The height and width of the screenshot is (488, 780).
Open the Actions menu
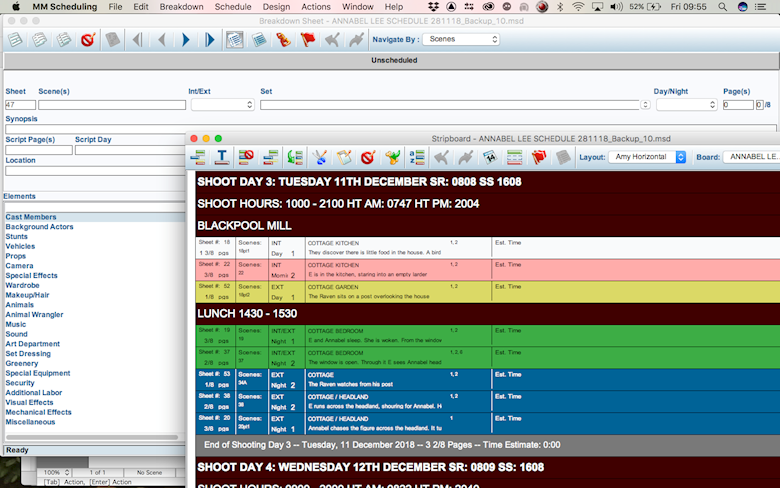316,7
